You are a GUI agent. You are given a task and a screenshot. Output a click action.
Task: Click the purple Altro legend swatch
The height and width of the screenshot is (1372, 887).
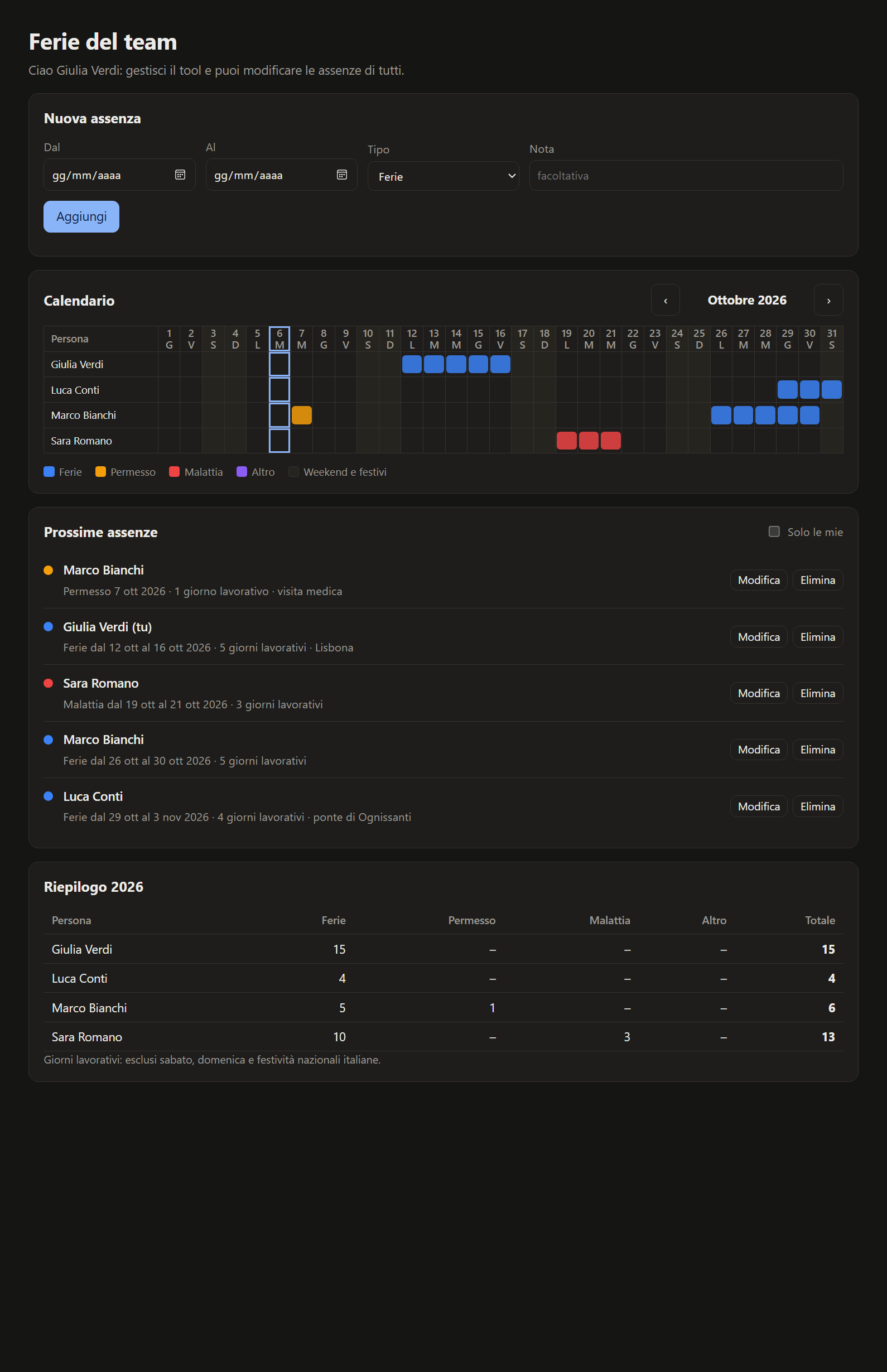tap(242, 471)
